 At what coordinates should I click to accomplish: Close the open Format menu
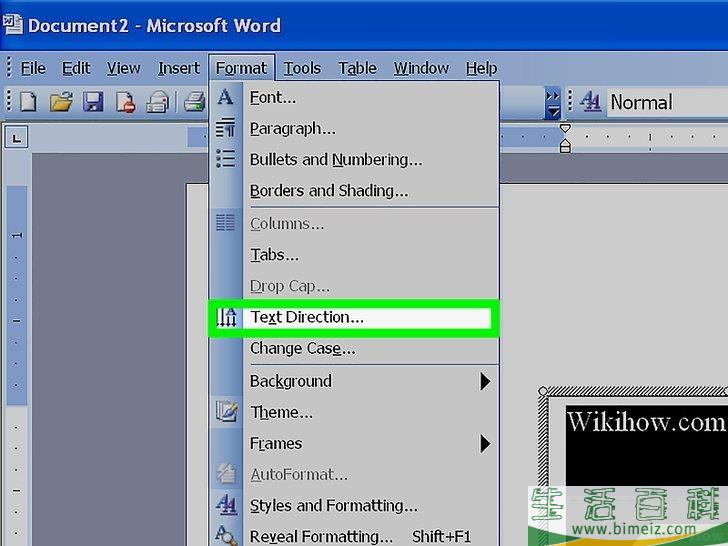point(241,68)
